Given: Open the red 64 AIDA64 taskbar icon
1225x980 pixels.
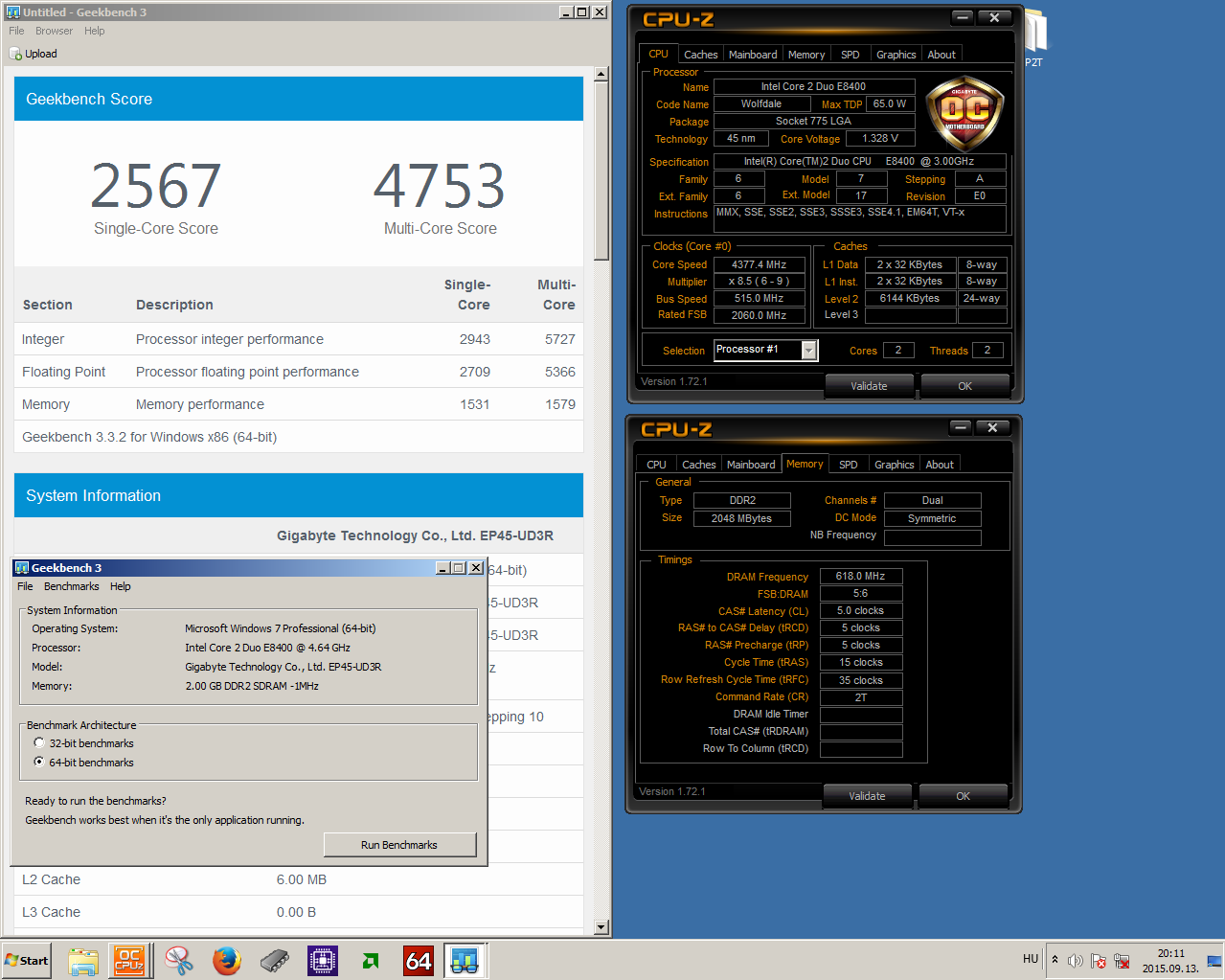Looking at the screenshot, I should pyautogui.click(x=419, y=960).
